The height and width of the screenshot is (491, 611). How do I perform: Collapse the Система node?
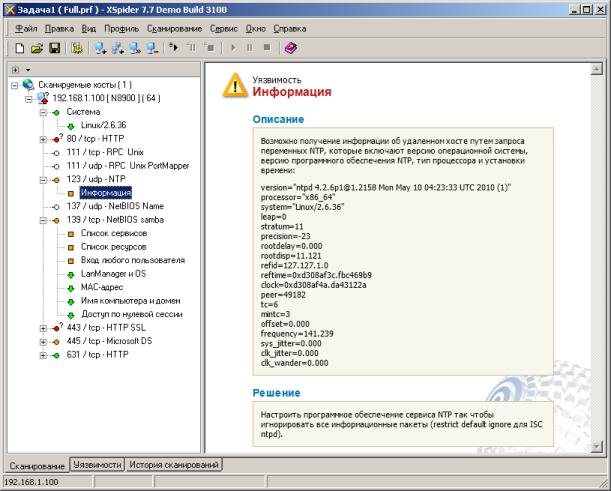pos(43,113)
